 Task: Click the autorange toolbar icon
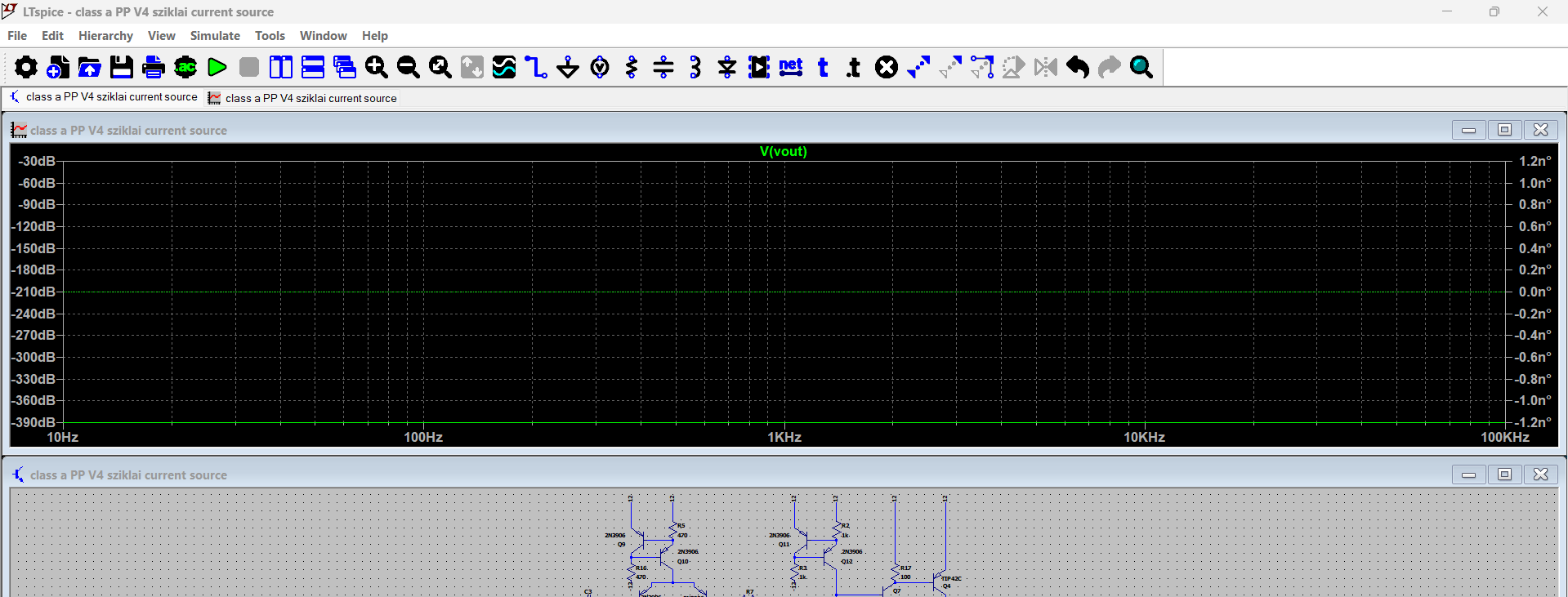point(472,67)
